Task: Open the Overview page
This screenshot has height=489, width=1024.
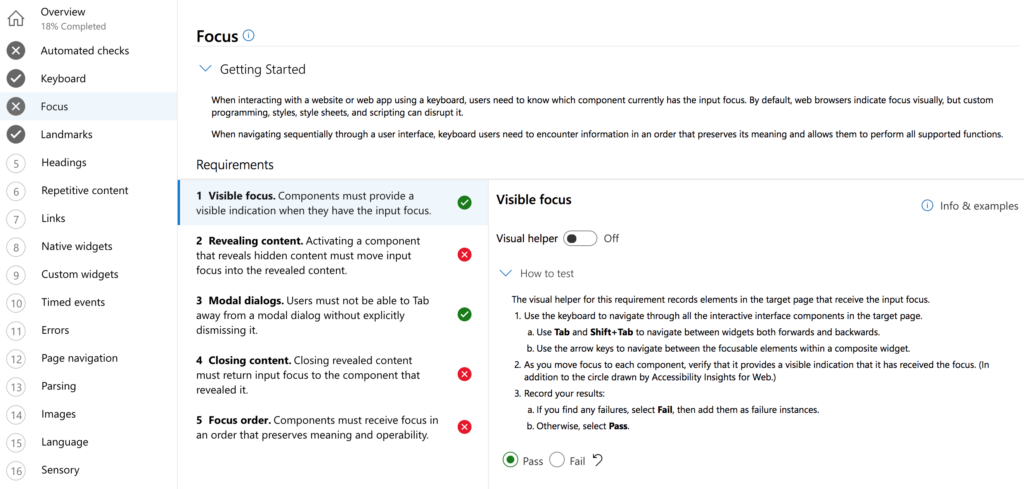Action: 63,12
